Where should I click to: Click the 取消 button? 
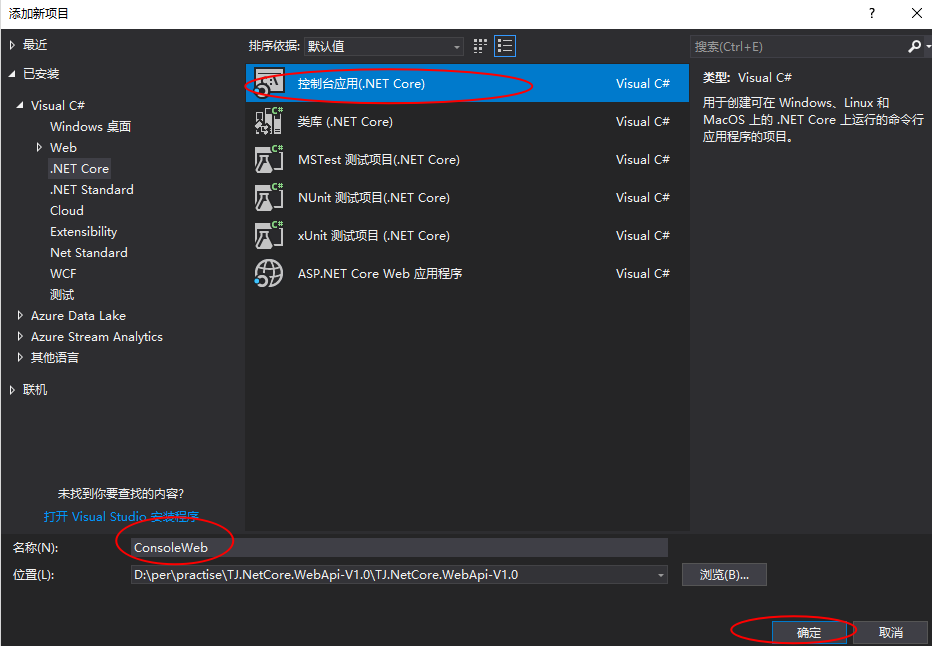tap(890, 633)
